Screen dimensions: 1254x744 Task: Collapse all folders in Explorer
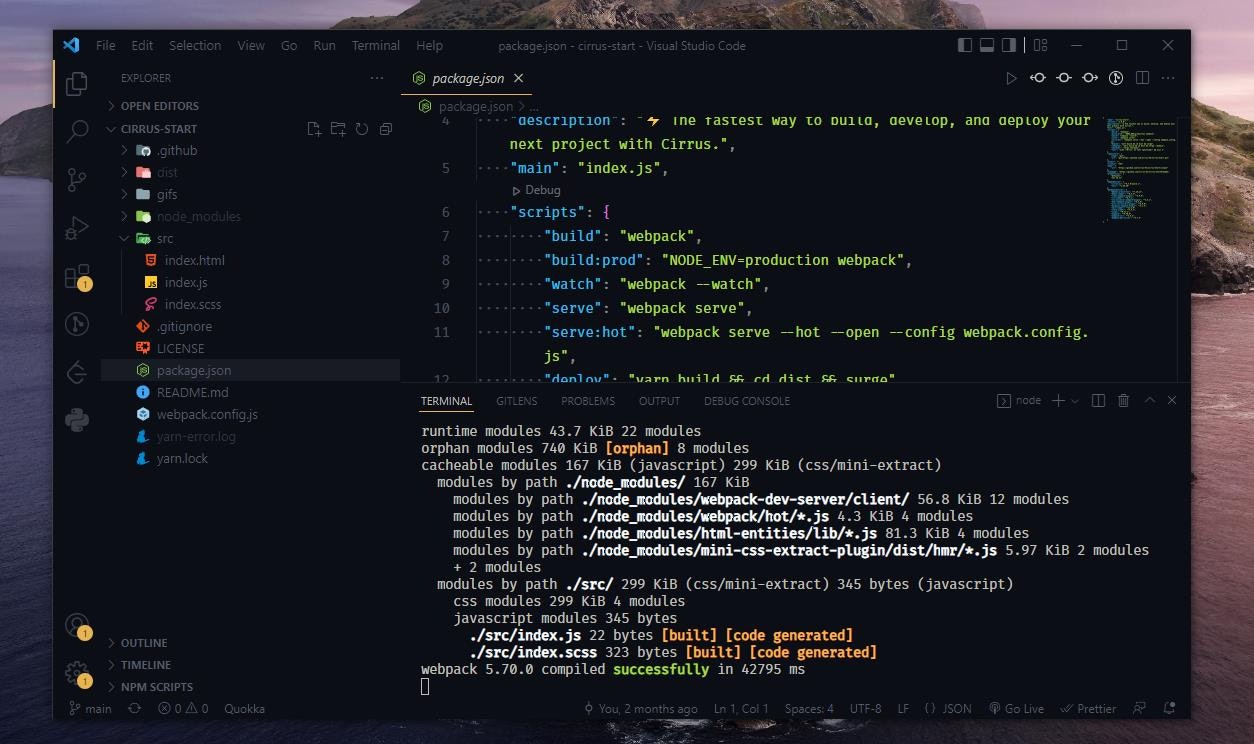(x=386, y=129)
